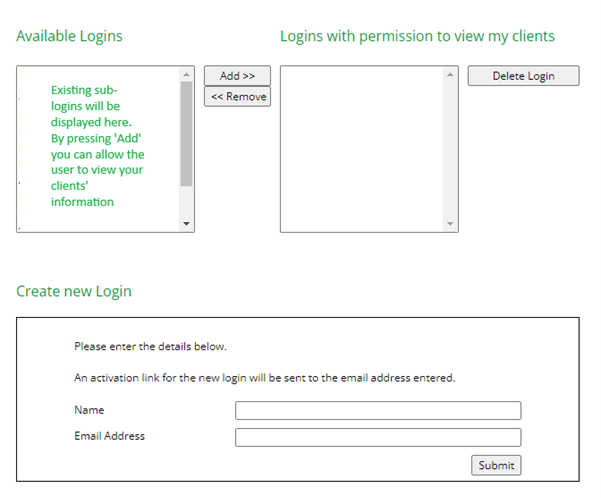Click the scrollbar track below thumb in Available Logins
The width and height of the screenshot is (601, 498).
186,202
